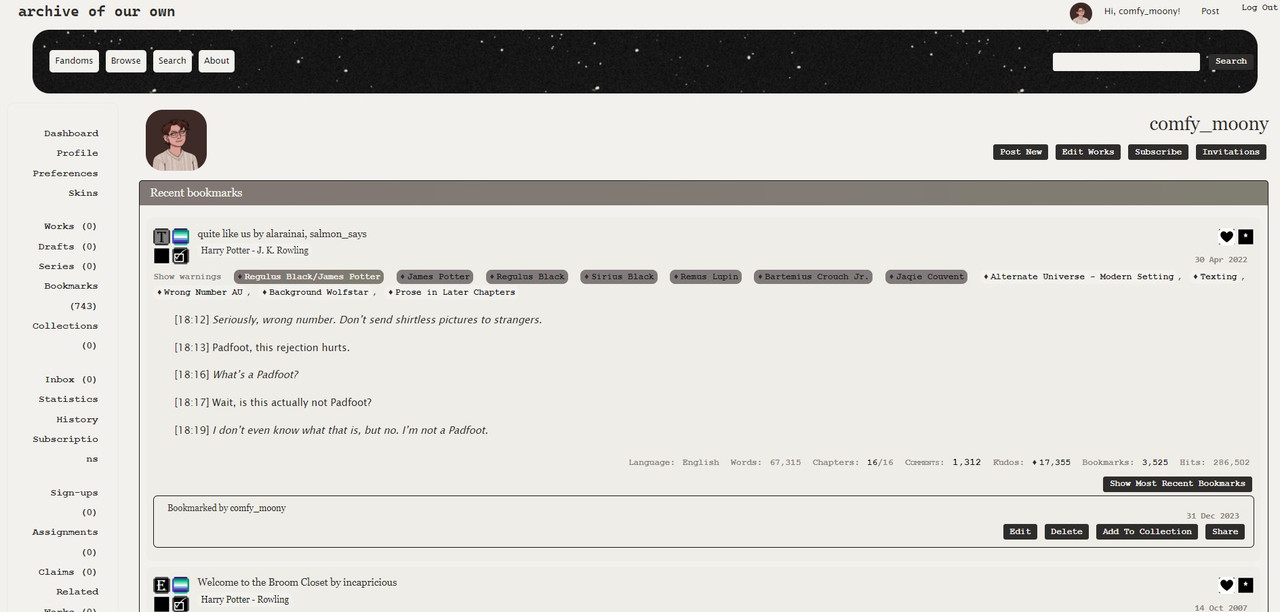The width and height of the screenshot is (1280, 612).
Task: Click the James Potter character tag
Action: point(435,277)
